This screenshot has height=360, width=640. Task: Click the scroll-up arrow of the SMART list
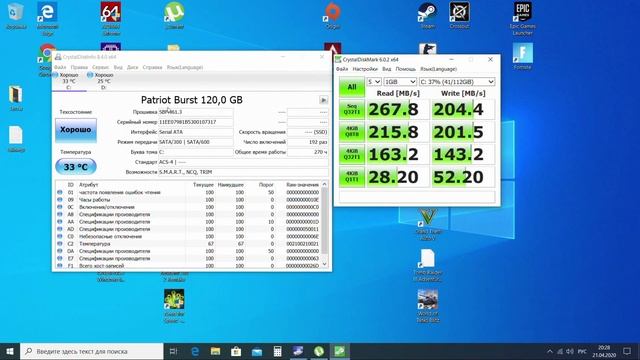(x=324, y=184)
